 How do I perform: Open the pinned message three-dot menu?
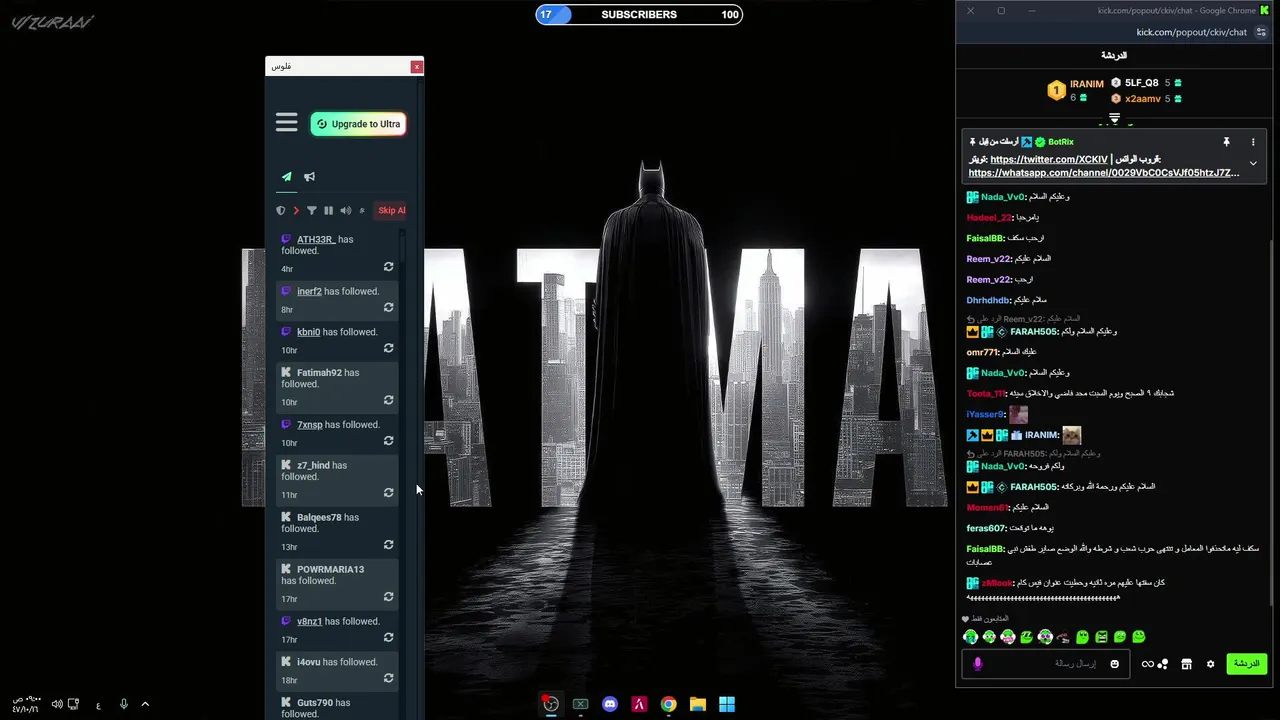(x=1253, y=142)
